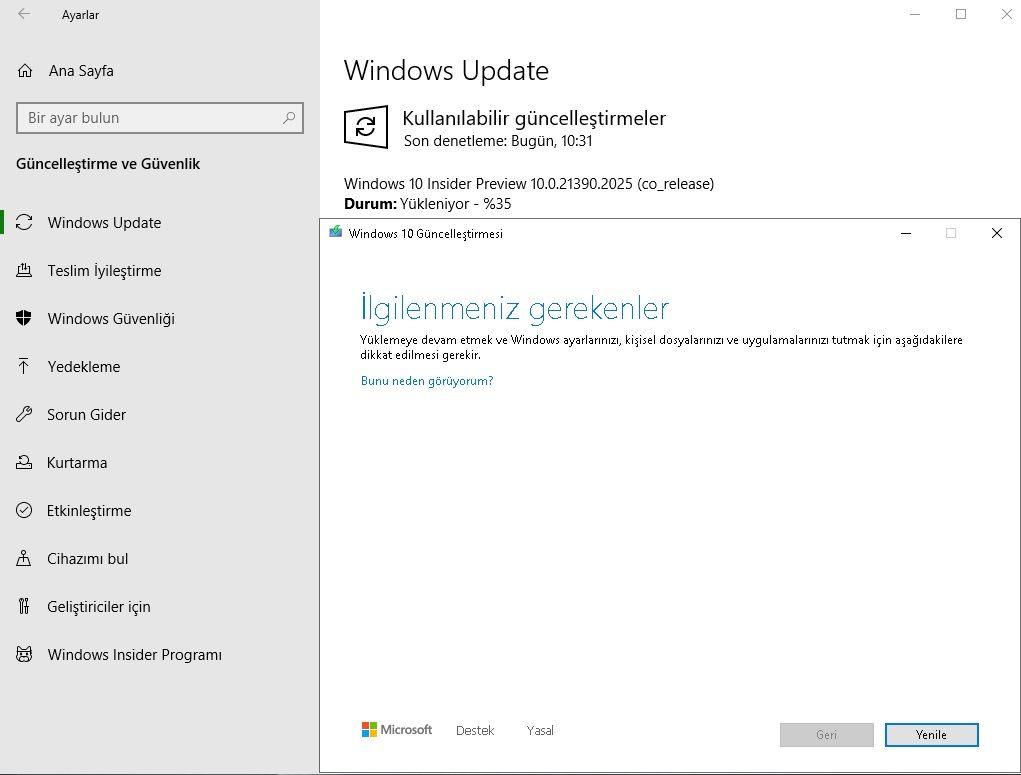The height and width of the screenshot is (775, 1021).
Task: Click the Durum: Yükleniyor - %35 status text
Action: click(428, 204)
